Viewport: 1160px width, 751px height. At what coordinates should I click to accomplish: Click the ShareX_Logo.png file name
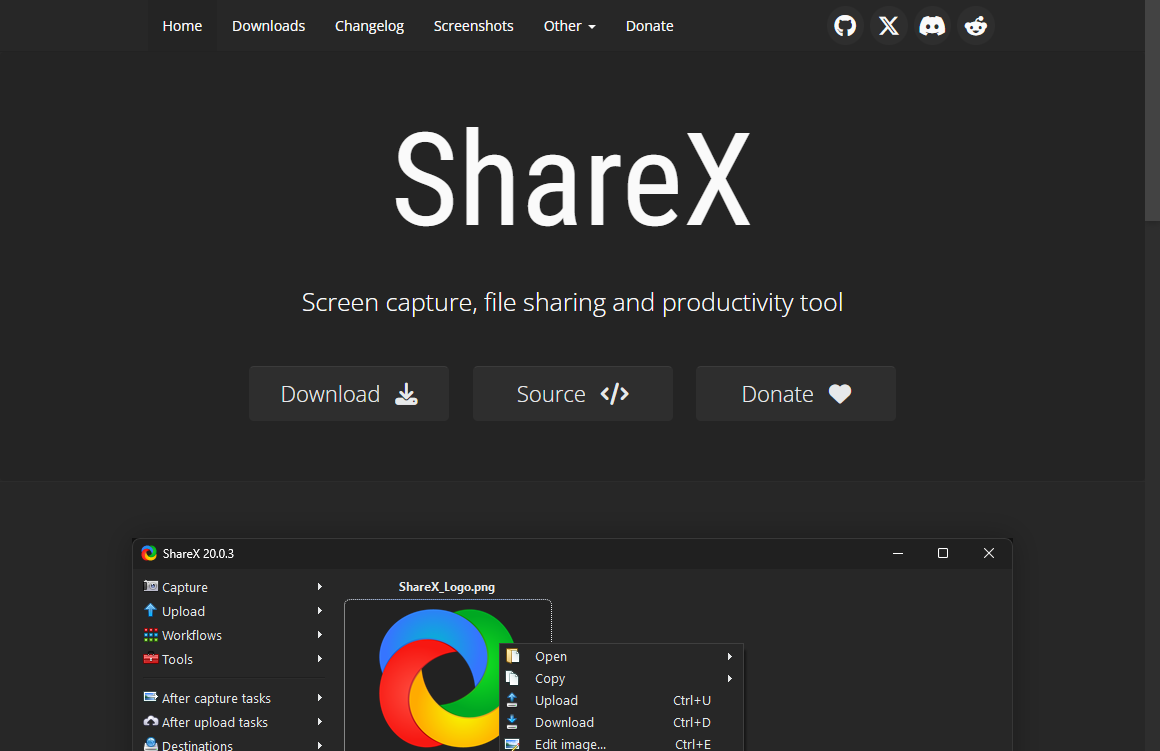point(447,587)
